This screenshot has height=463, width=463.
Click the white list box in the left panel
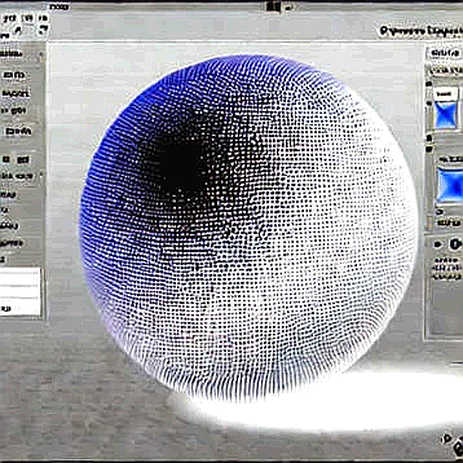(x=20, y=291)
